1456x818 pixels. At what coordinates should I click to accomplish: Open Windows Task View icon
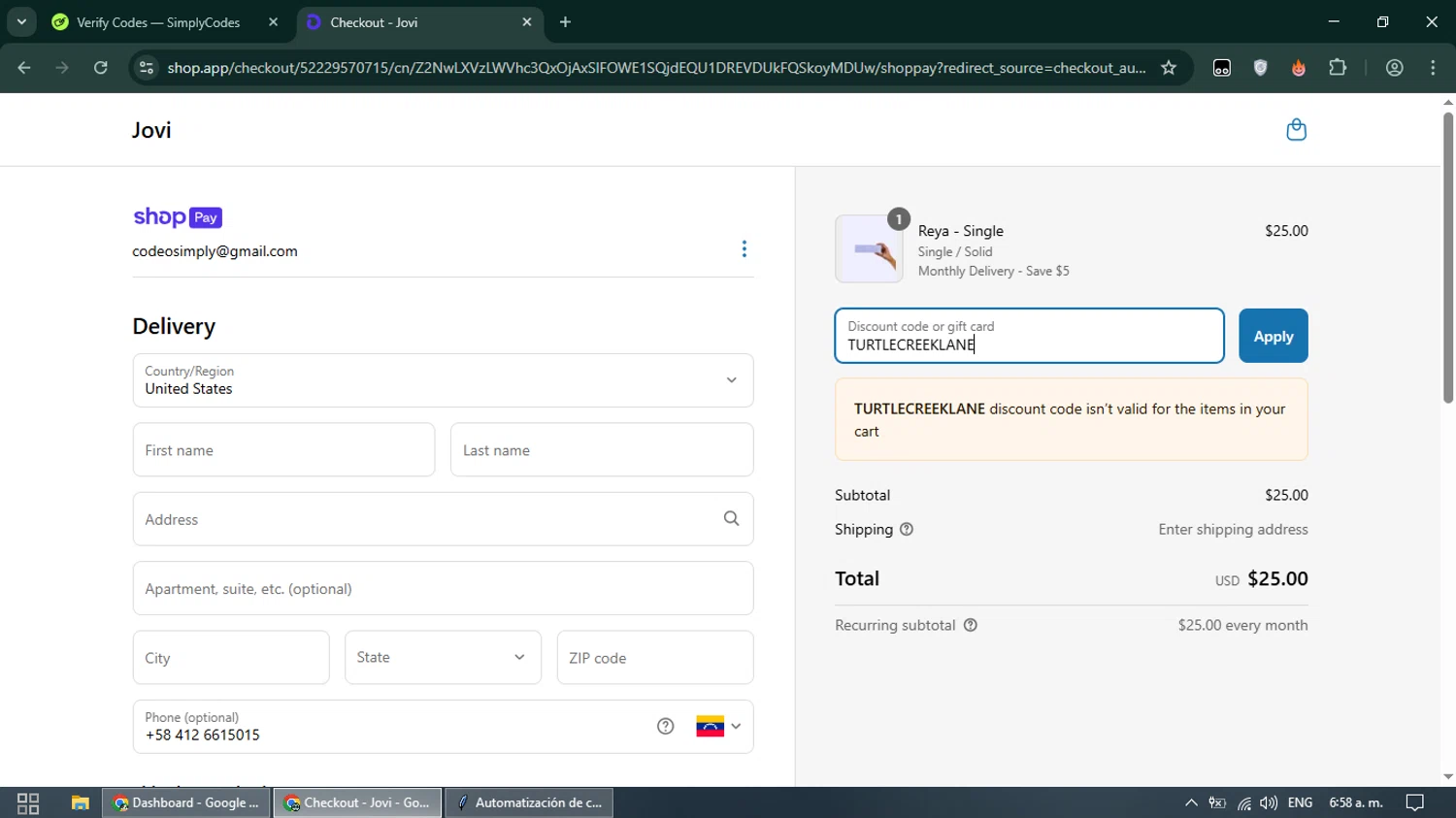(28, 802)
